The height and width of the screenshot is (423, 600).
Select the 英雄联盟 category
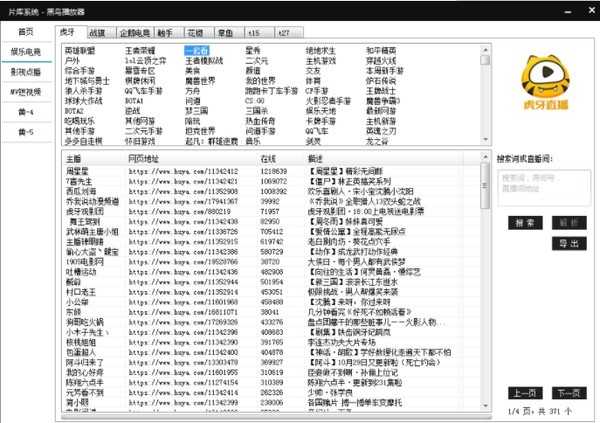[x=80, y=51]
